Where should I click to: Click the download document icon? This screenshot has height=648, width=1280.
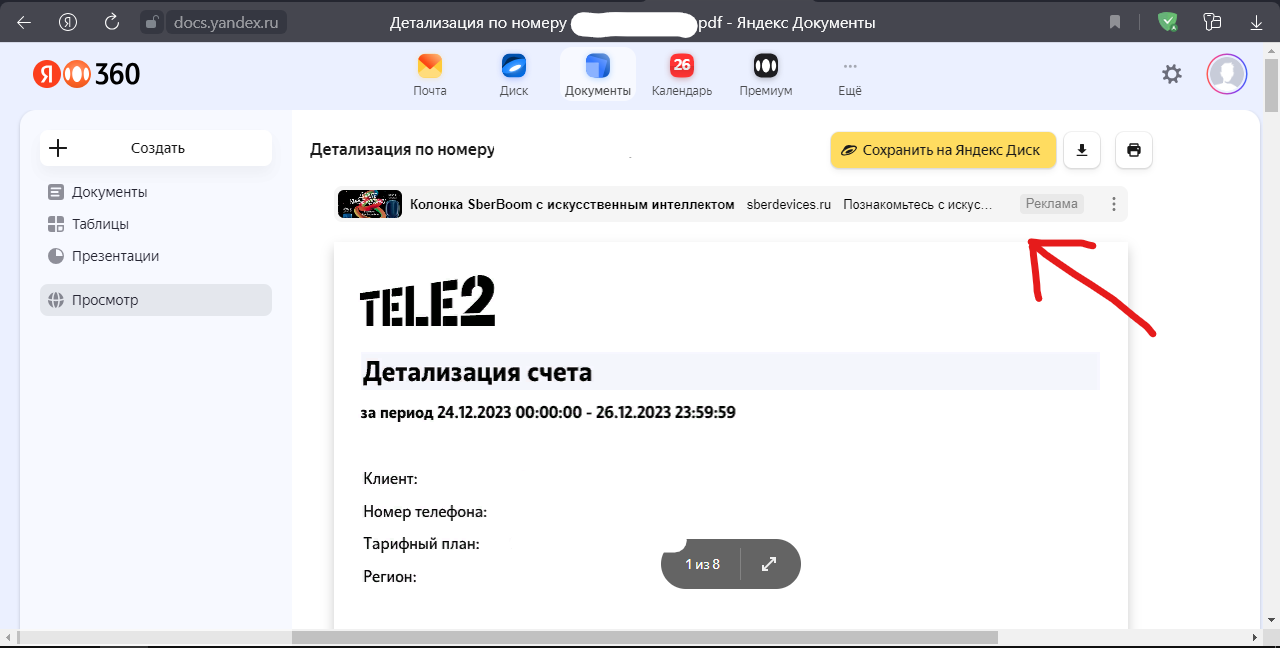pos(1081,150)
